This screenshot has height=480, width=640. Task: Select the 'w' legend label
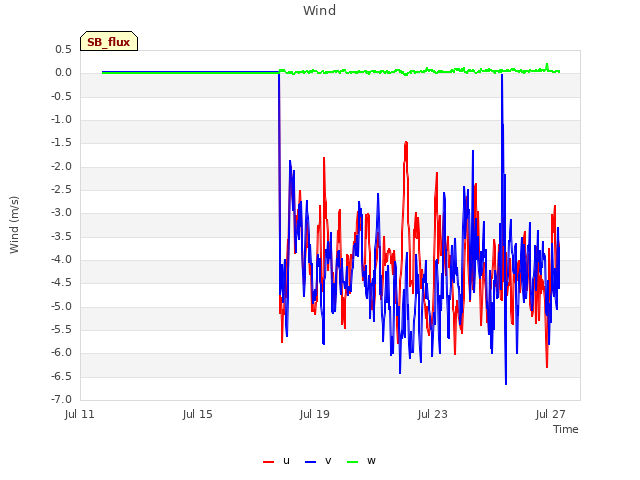371,461
